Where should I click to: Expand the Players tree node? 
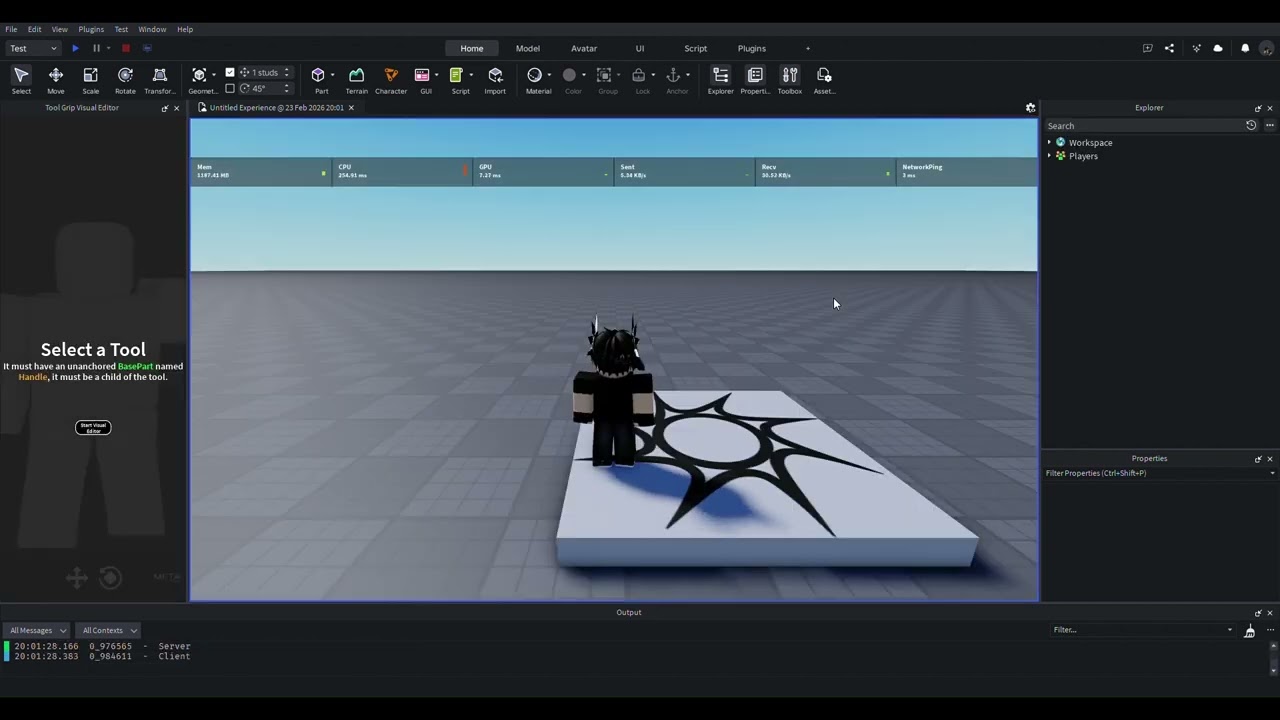click(x=1049, y=156)
